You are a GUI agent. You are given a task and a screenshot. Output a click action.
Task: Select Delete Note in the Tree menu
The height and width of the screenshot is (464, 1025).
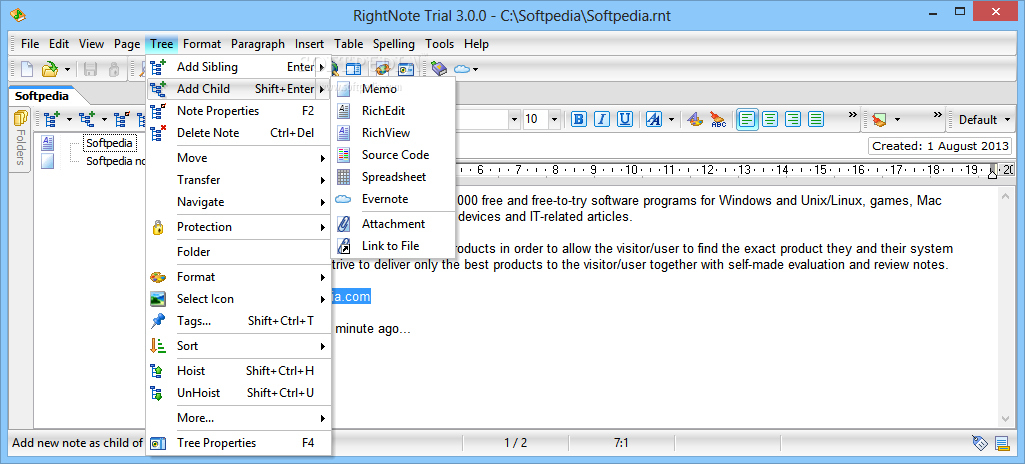[x=239, y=133]
